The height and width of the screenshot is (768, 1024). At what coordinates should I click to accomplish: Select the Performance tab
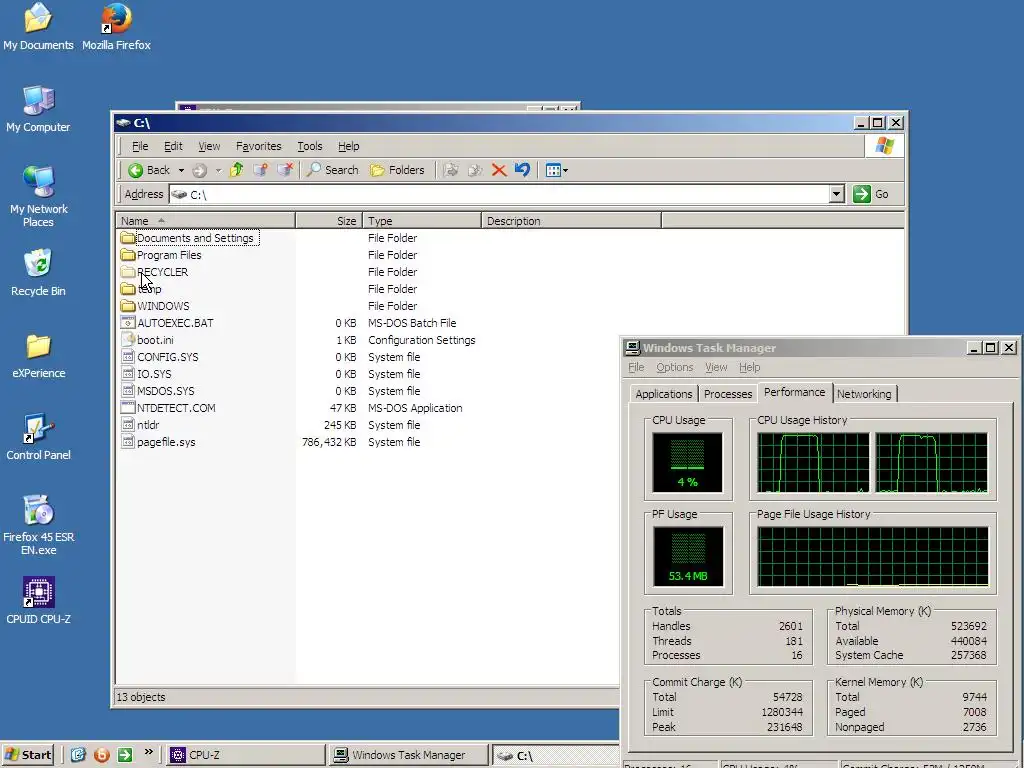tap(794, 392)
